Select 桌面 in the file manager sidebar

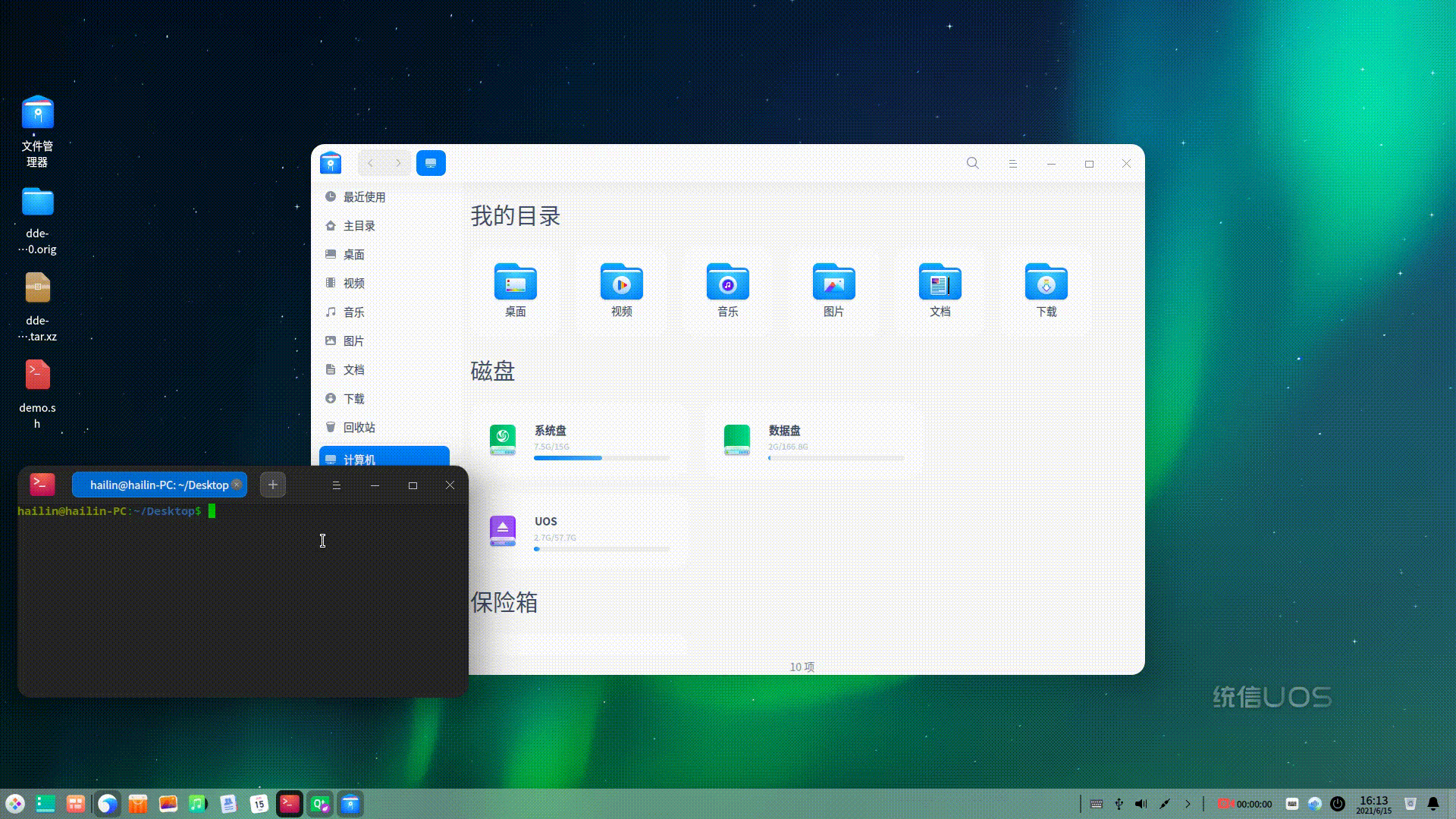pos(384,255)
